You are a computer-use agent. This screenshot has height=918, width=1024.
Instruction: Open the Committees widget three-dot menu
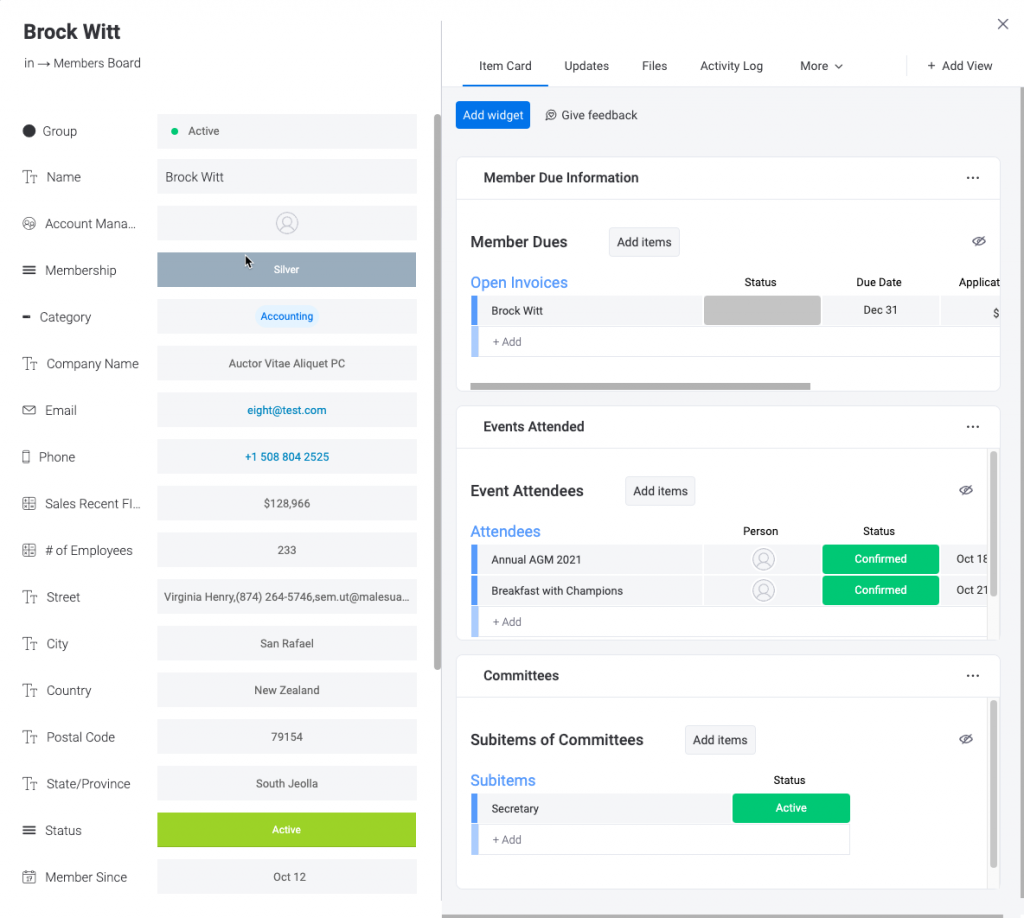(972, 676)
